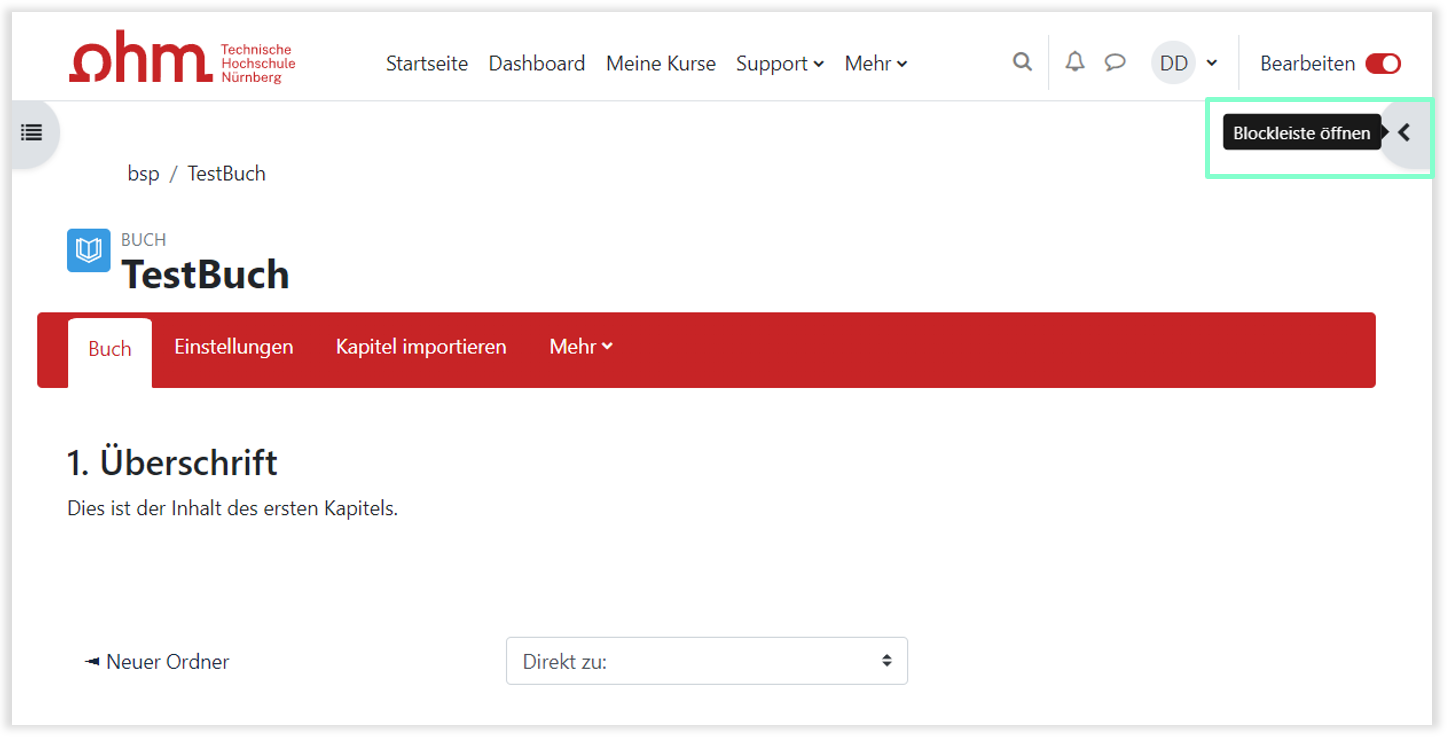Image resolution: width=1450 pixels, height=747 pixels.
Task: Expand Mehr in the red tab bar
Action: click(x=580, y=347)
